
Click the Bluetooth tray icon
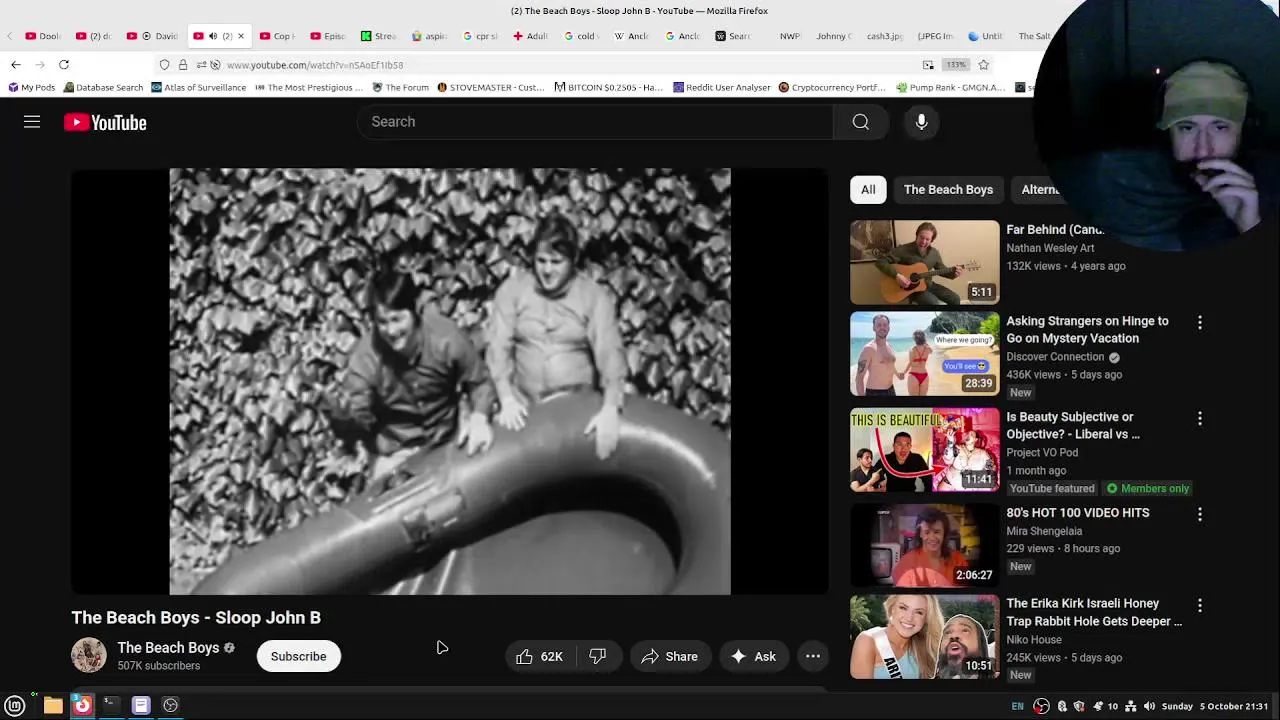point(1062,706)
